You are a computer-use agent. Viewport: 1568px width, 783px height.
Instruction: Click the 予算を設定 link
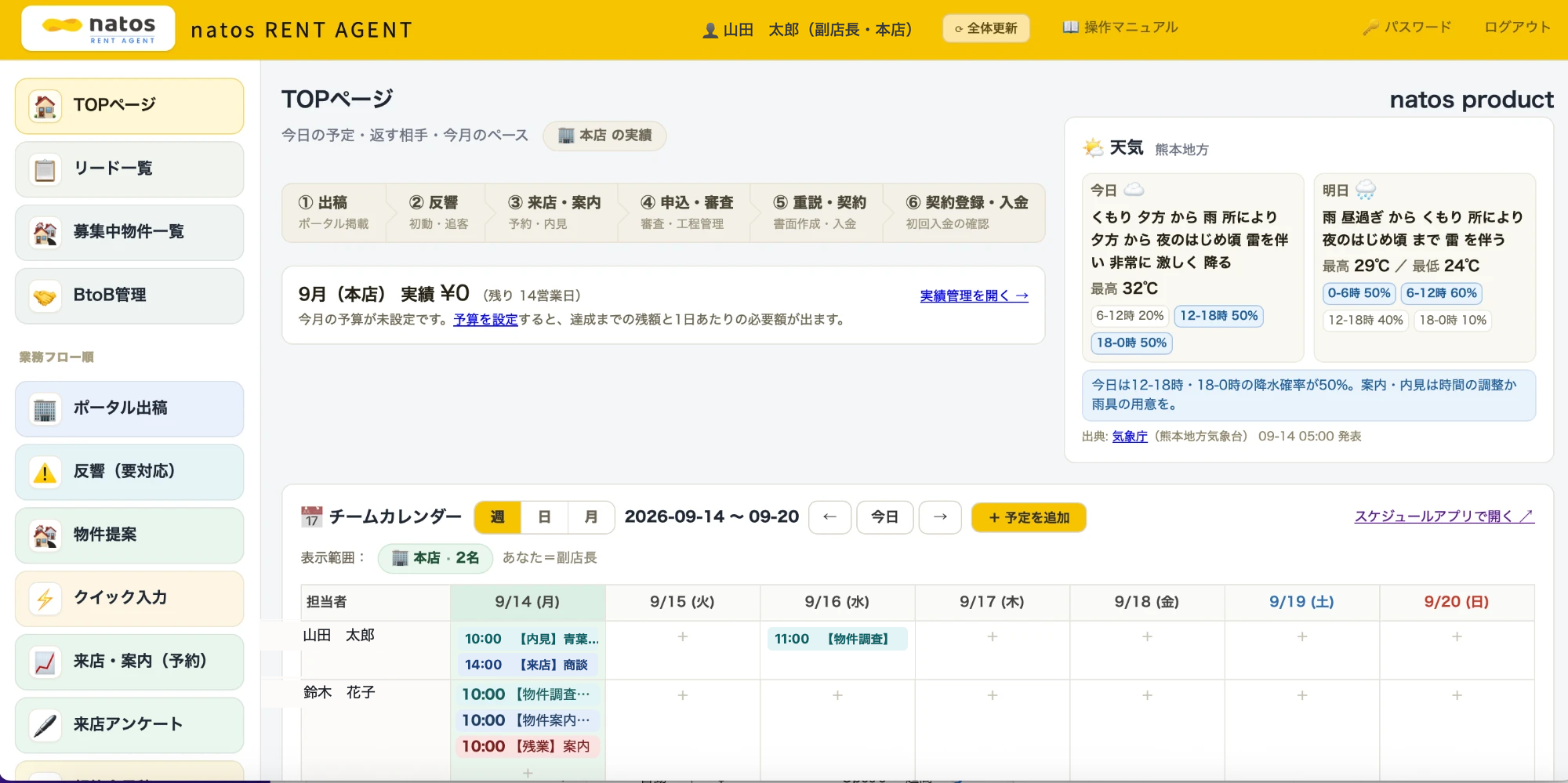tap(485, 320)
